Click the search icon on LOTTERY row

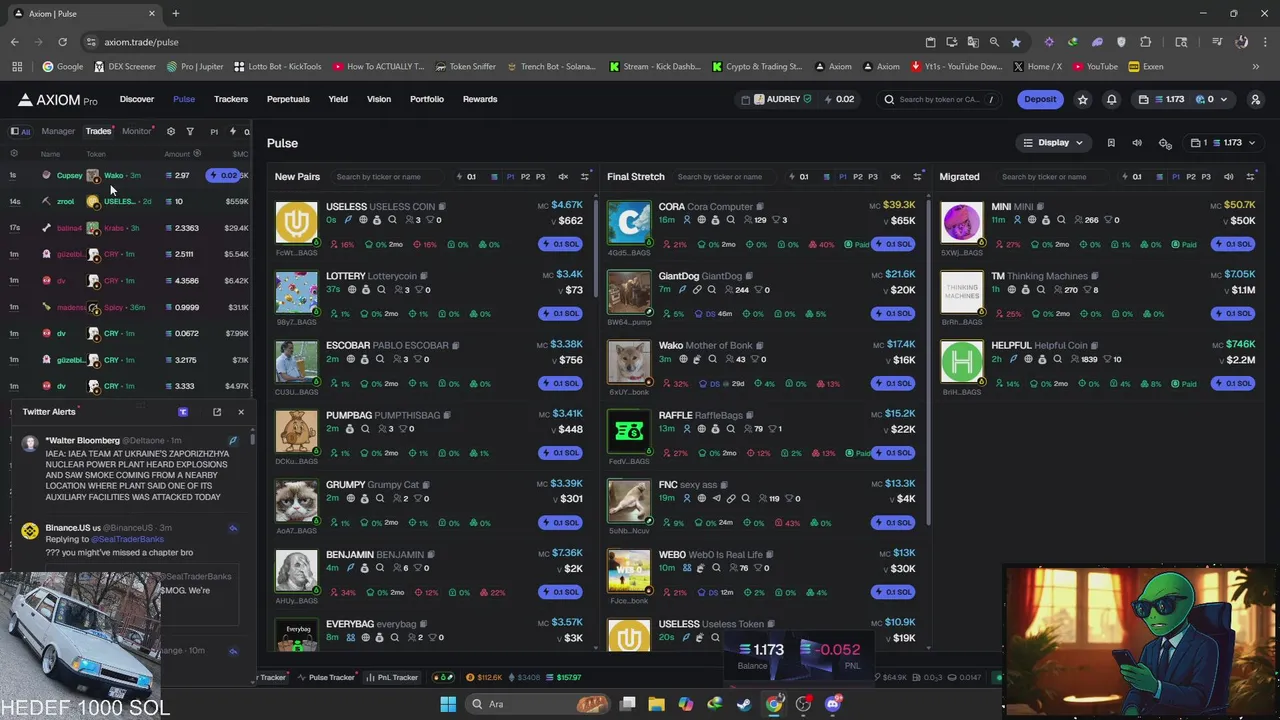tap(380, 290)
